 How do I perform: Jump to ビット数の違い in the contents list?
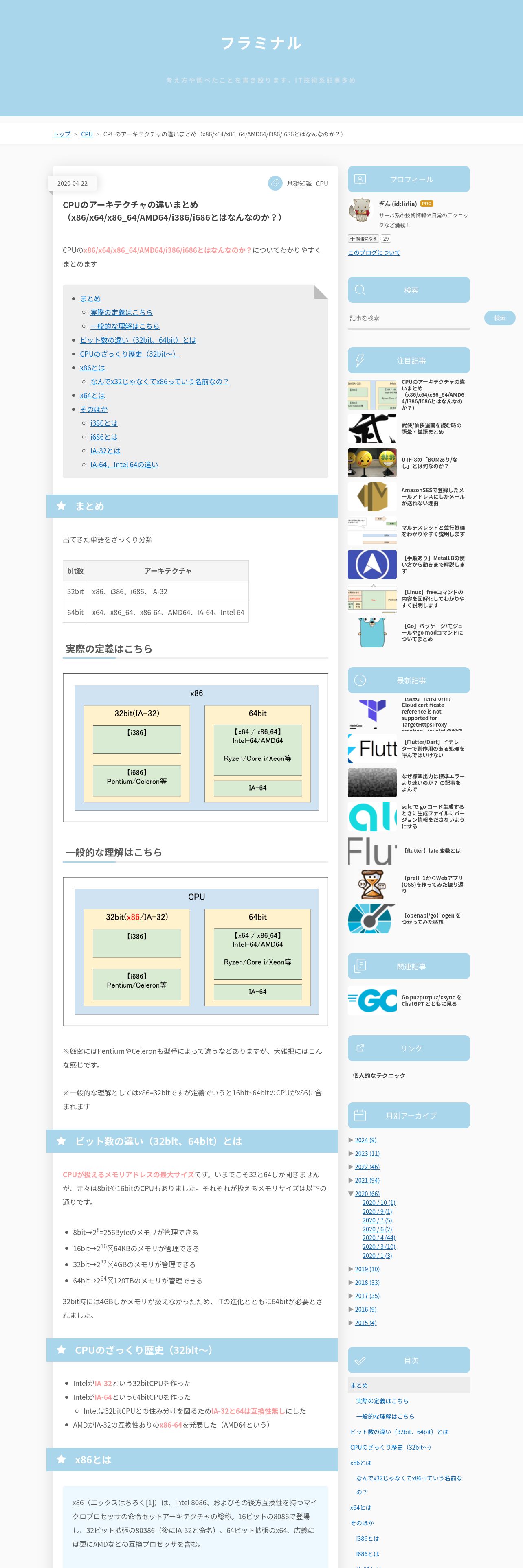pos(138,339)
